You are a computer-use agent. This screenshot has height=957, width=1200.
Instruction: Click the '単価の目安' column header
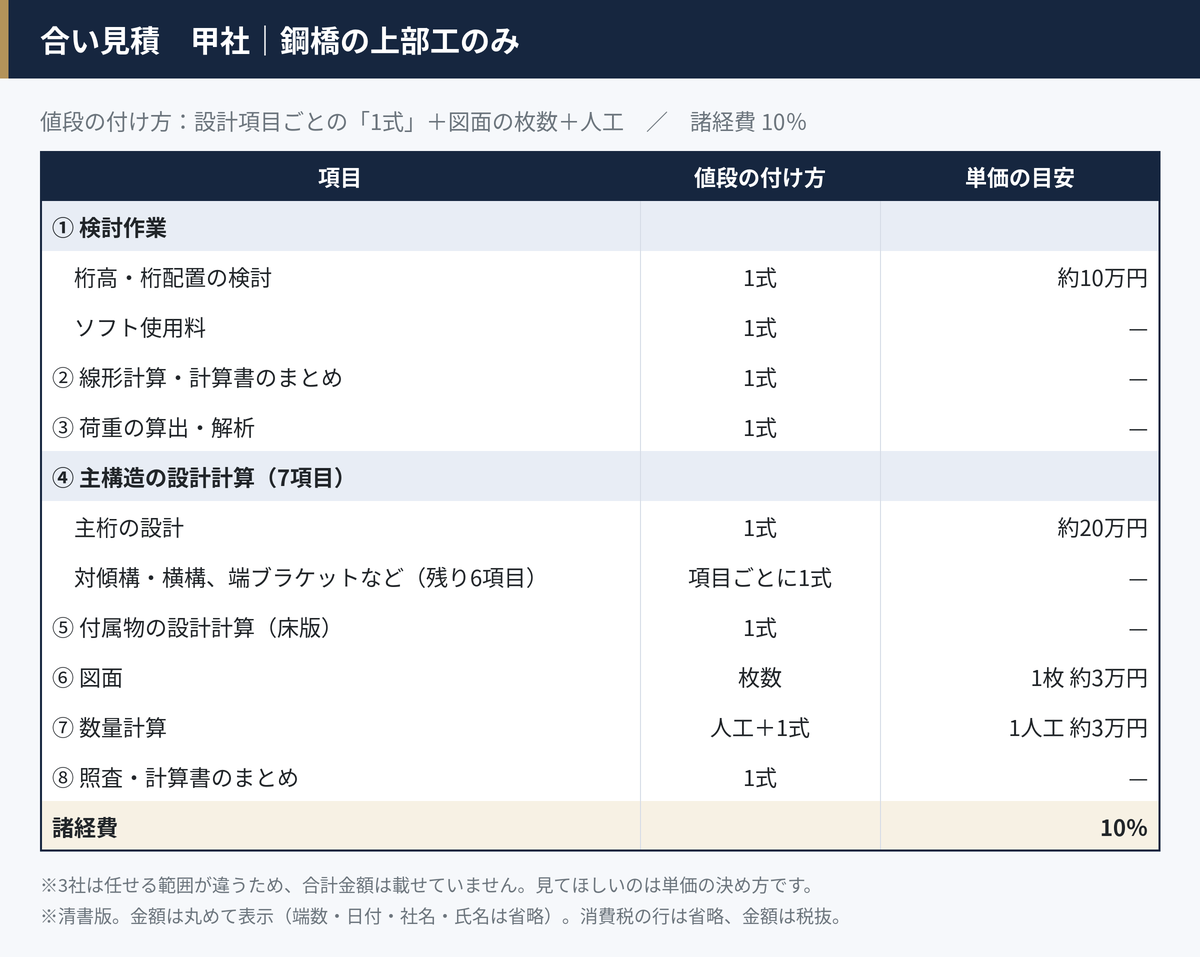[x=1020, y=177]
